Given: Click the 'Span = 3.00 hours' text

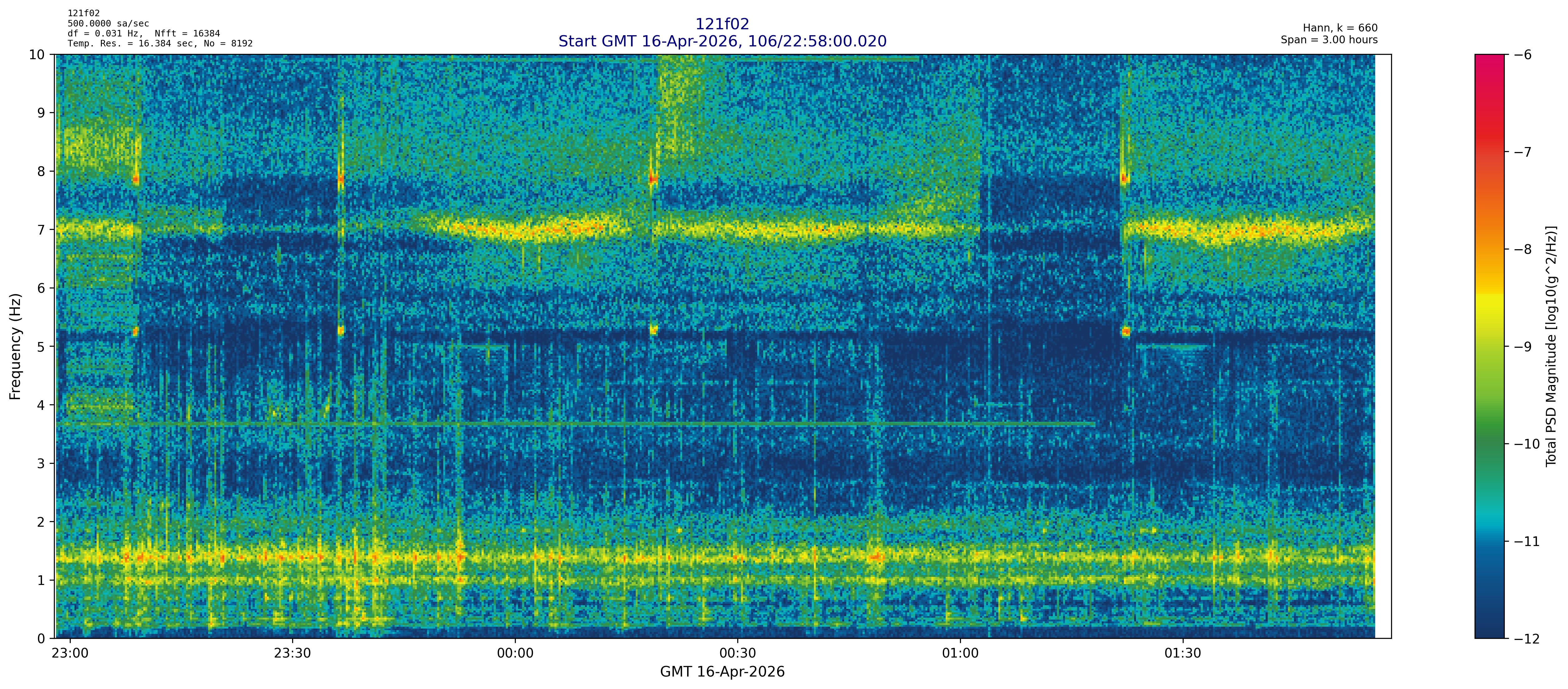Looking at the screenshot, I should pos(1329,40).
